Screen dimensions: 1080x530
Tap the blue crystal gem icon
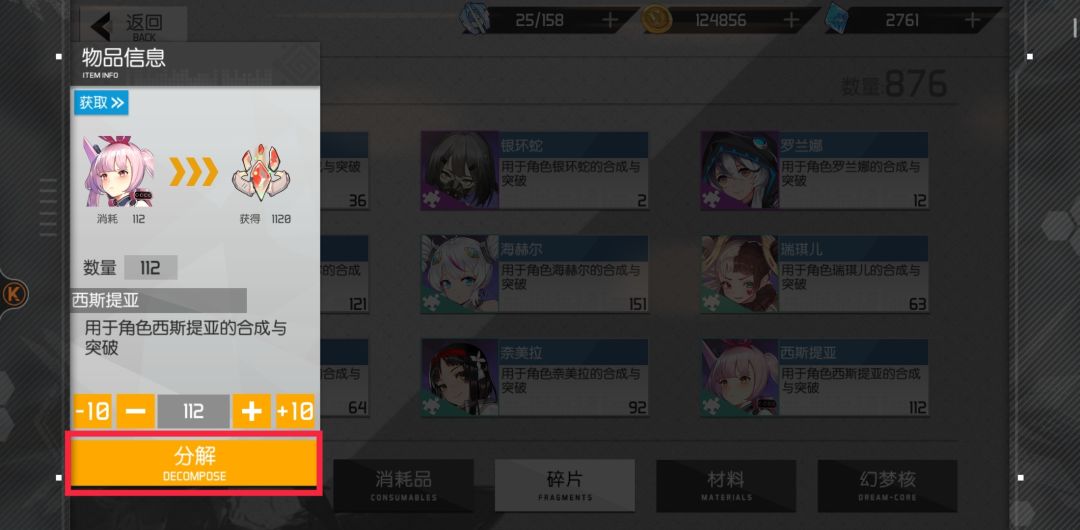(x=836, y=19)
